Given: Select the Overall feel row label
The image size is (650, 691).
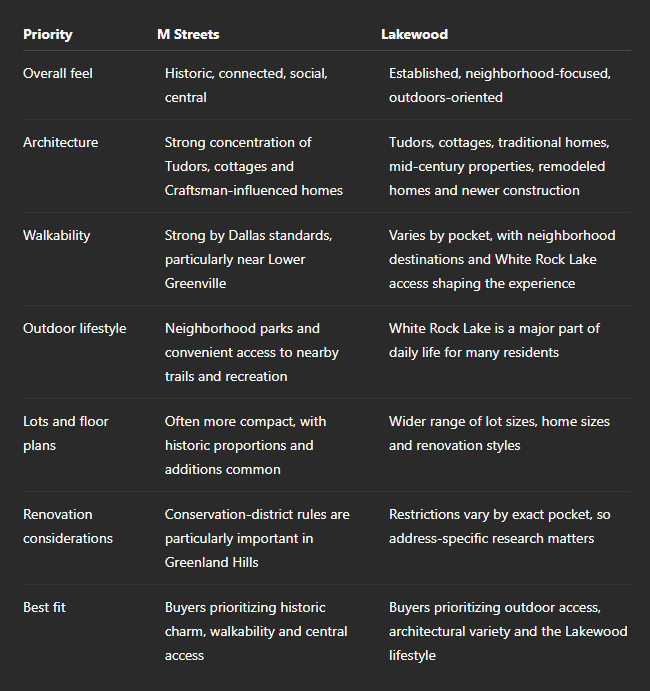Looking at the screenshot, I should tap(58, 73).
